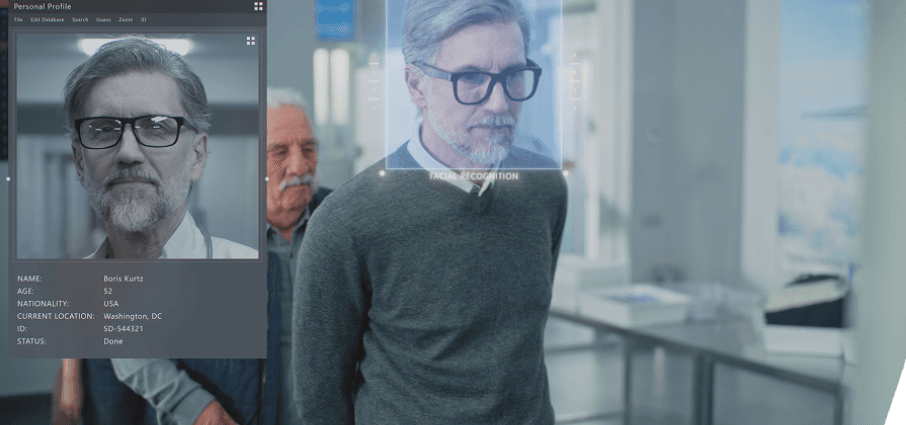The height and width of the screenshot is (425, 906).
Task: Click the grid icon in Personal Profile title bar
Action: click(x=259, y=6)
